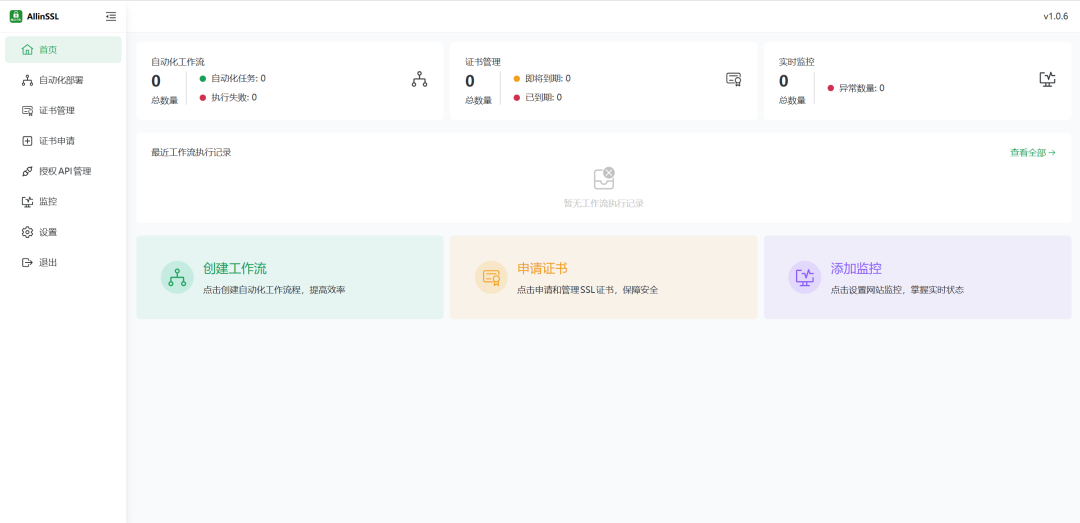Viewport: 1080px width, 523px height.
Task: Click 点击创建自动化工作流程，提高效率 description
Action: point(274,290)
